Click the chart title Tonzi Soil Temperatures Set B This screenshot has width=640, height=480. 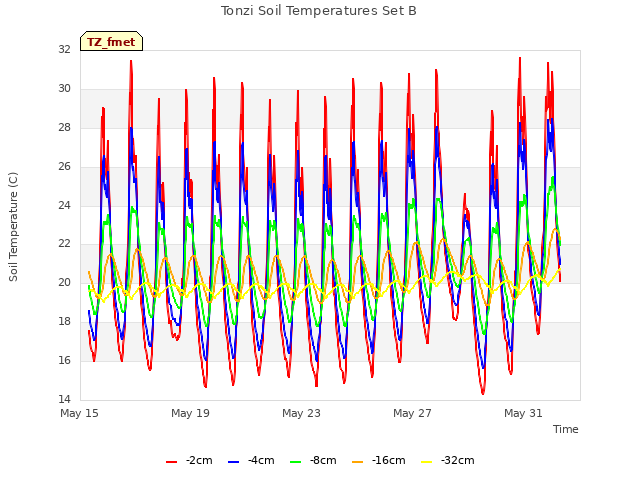click(319, 11)
